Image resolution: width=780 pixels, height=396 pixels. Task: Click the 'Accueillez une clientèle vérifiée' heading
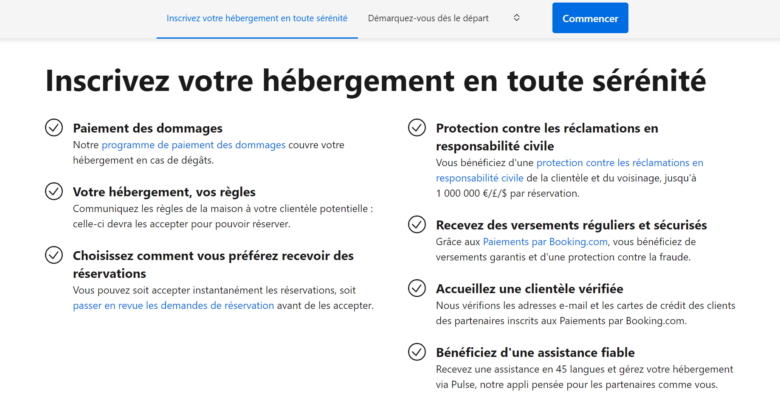tap(529, 289)
